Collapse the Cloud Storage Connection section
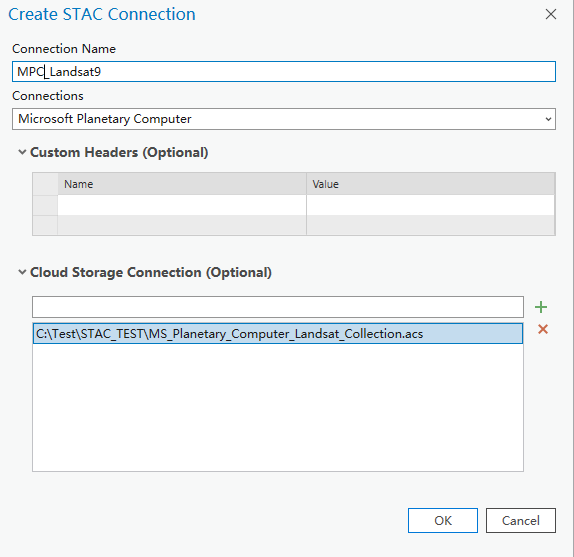 [22, 272]
